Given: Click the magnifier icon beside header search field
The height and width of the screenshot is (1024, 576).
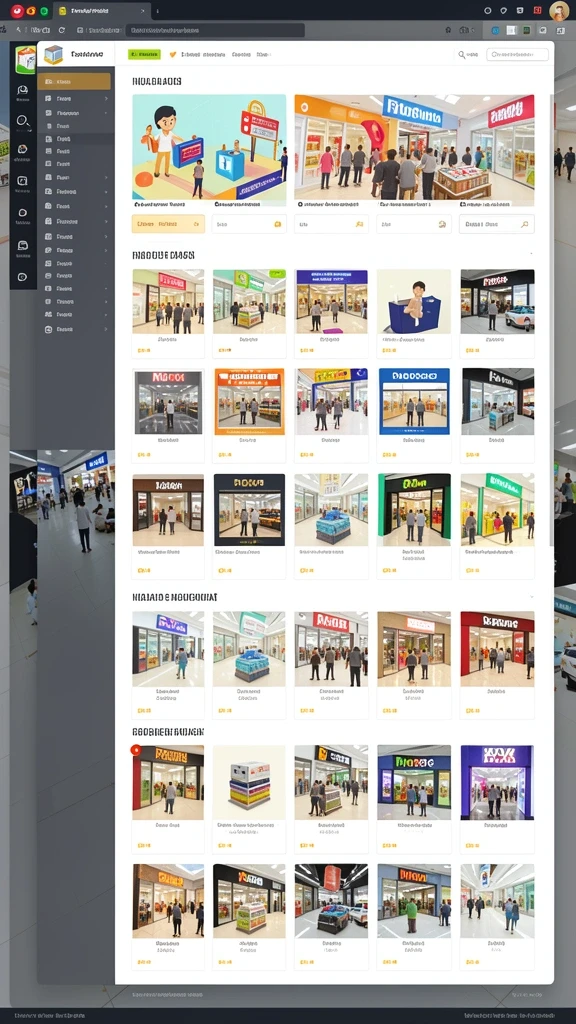Looking at the screenshot, I should pyautogui.click(x=462, y=55).
